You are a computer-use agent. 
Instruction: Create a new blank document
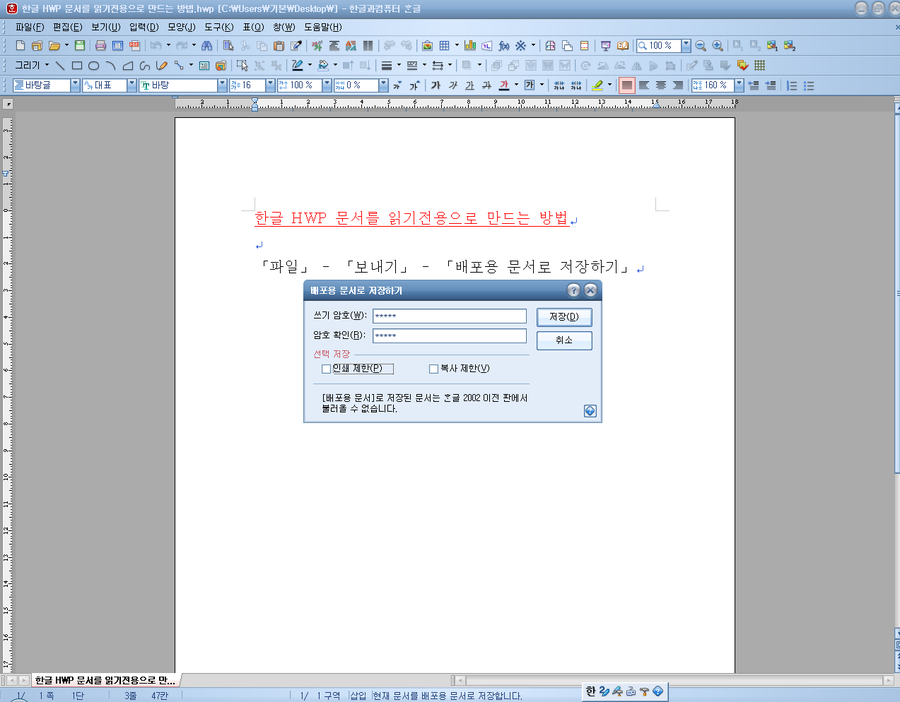click(20, 46)
